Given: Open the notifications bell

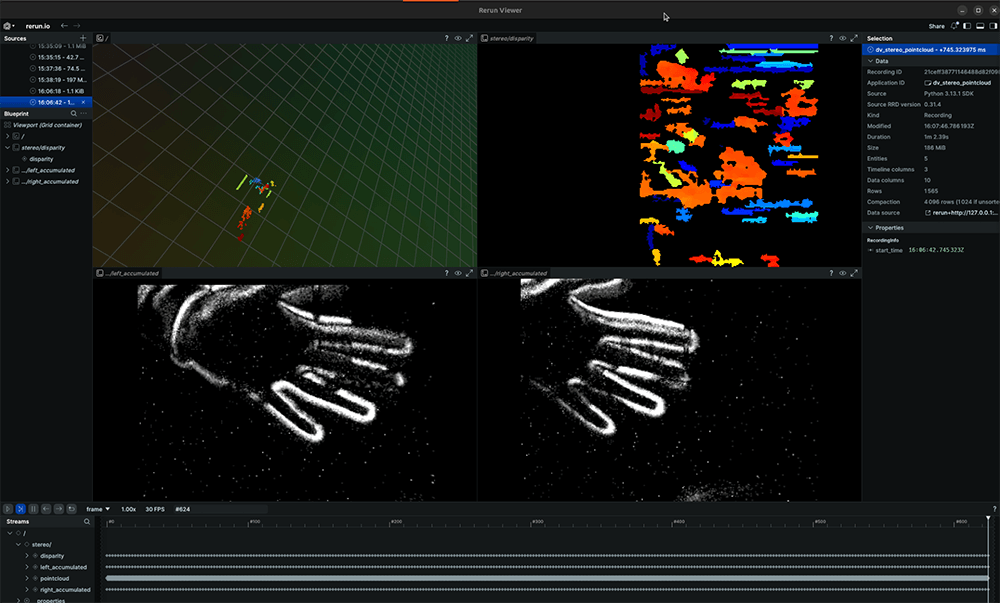Looking at the screenshot, I should click(x=954, y=26).
